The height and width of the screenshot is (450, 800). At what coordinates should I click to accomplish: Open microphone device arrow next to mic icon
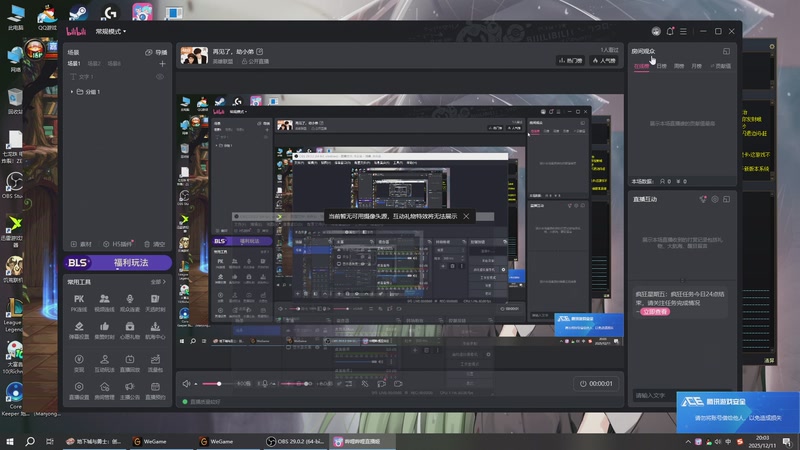pyautogui.click(x=273, y=384)
